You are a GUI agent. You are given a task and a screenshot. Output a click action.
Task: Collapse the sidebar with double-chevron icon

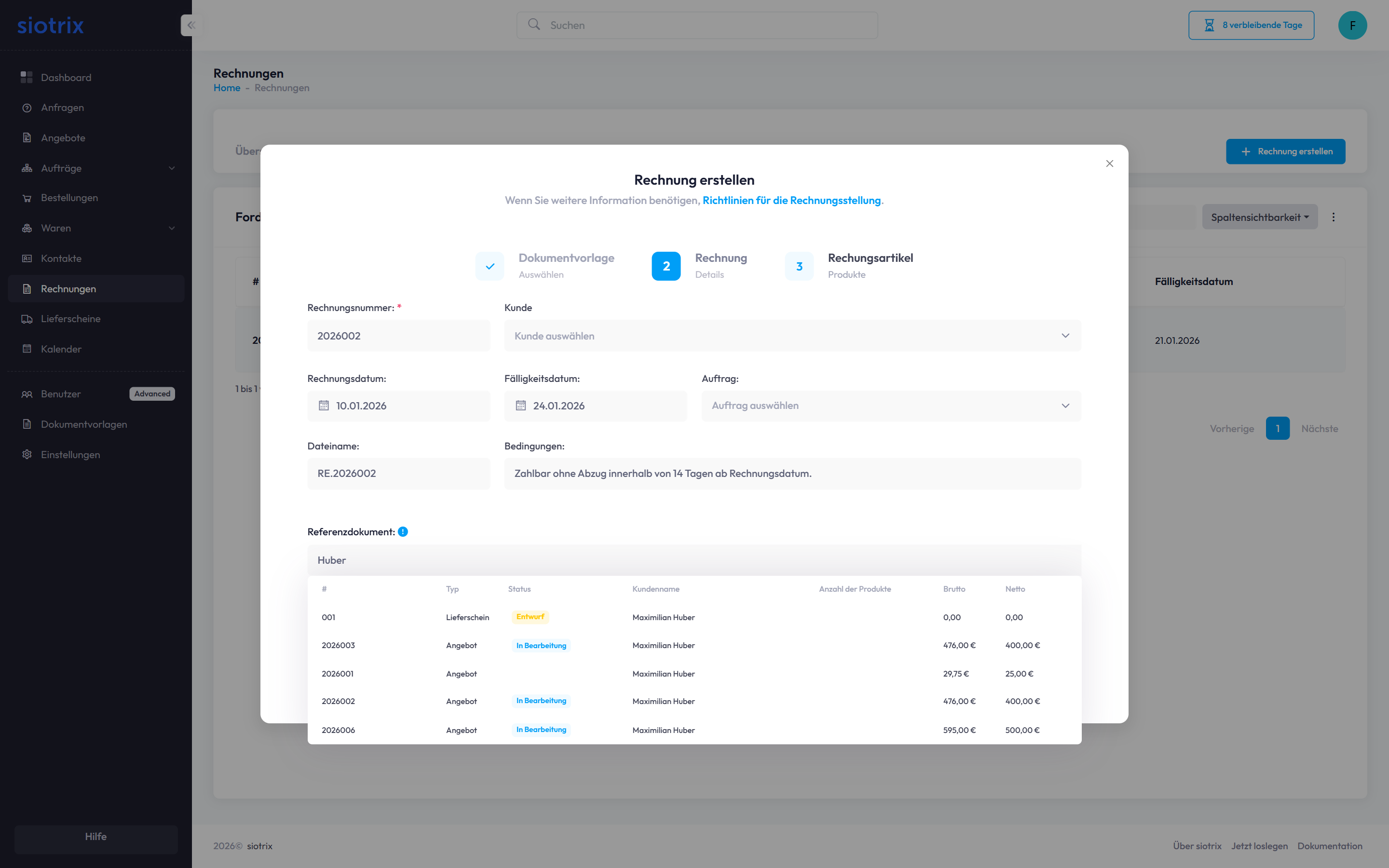pyautogui.click(x=191, y=25)
